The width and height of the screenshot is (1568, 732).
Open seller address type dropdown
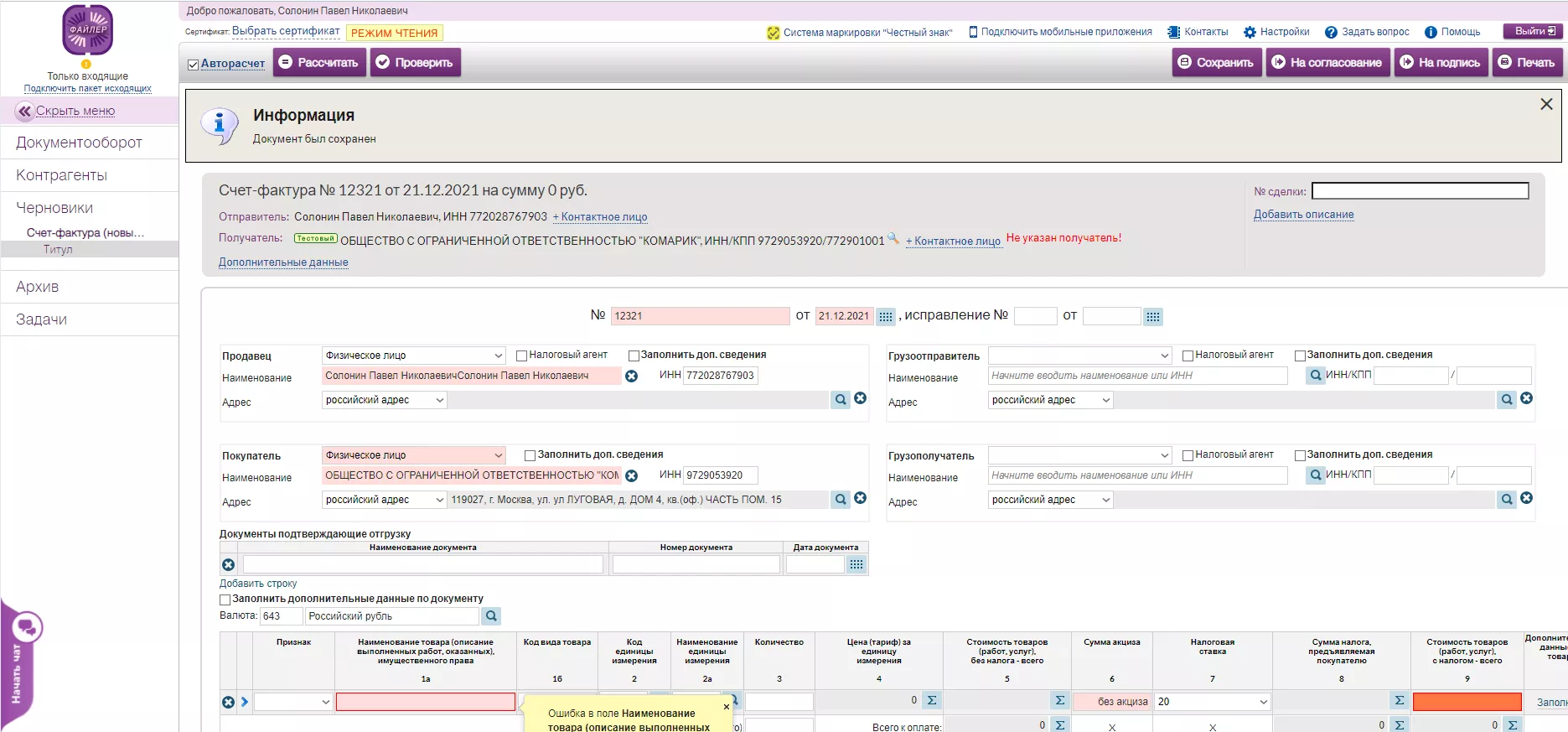(385, 400)
